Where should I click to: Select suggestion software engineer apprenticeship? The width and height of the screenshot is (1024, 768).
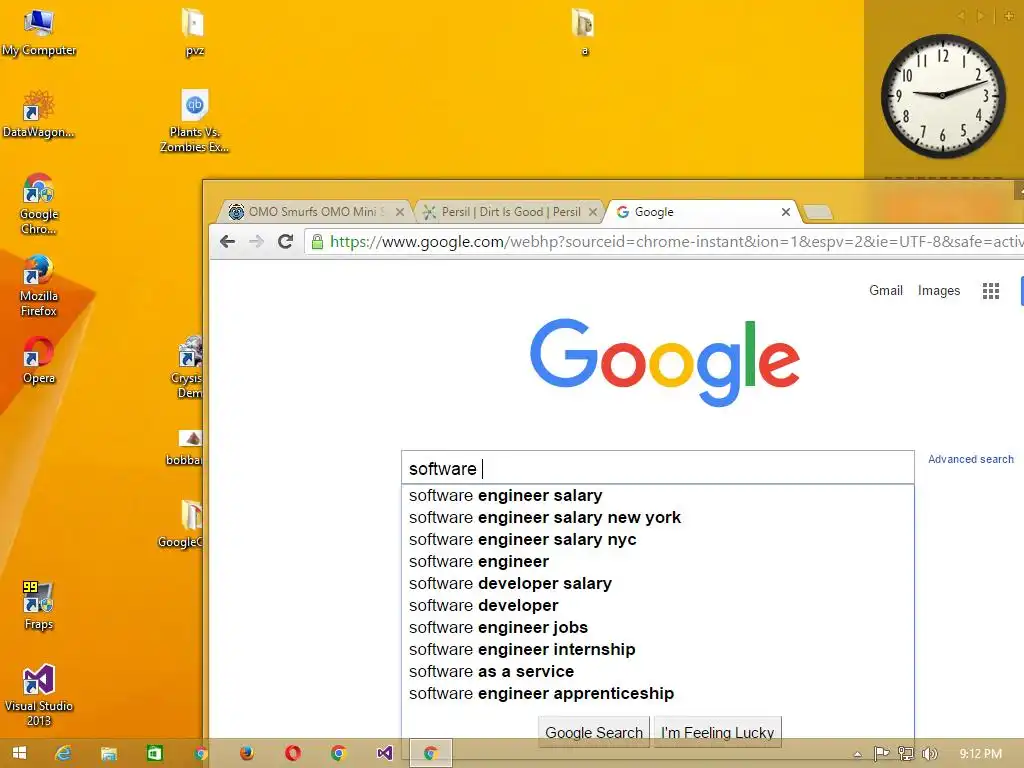658,694
